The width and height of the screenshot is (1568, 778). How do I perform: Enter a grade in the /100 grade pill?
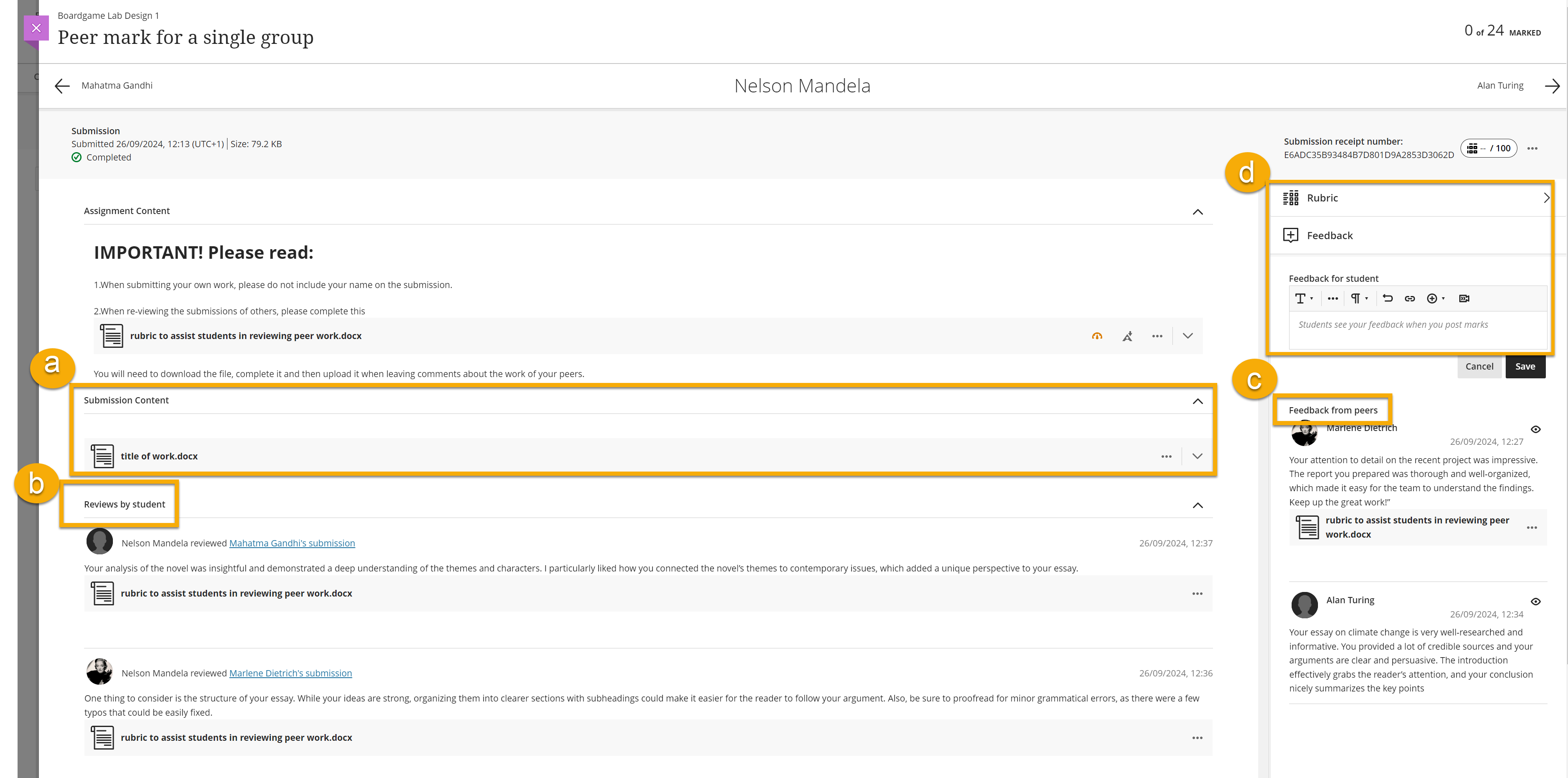(1489, 148)
